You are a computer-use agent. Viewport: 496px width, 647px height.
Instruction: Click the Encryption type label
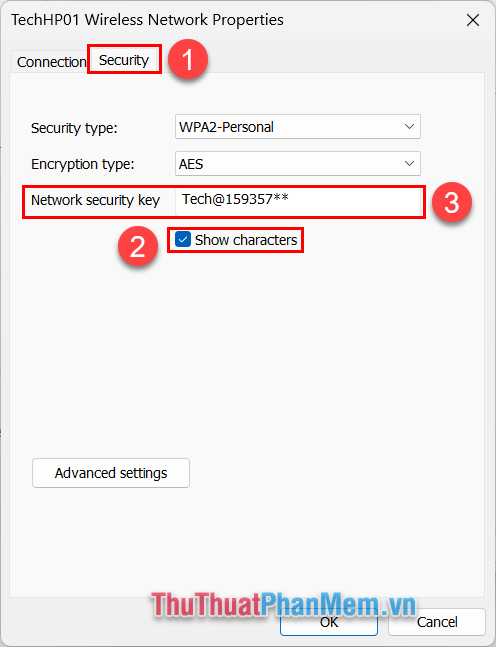[83, 164]
